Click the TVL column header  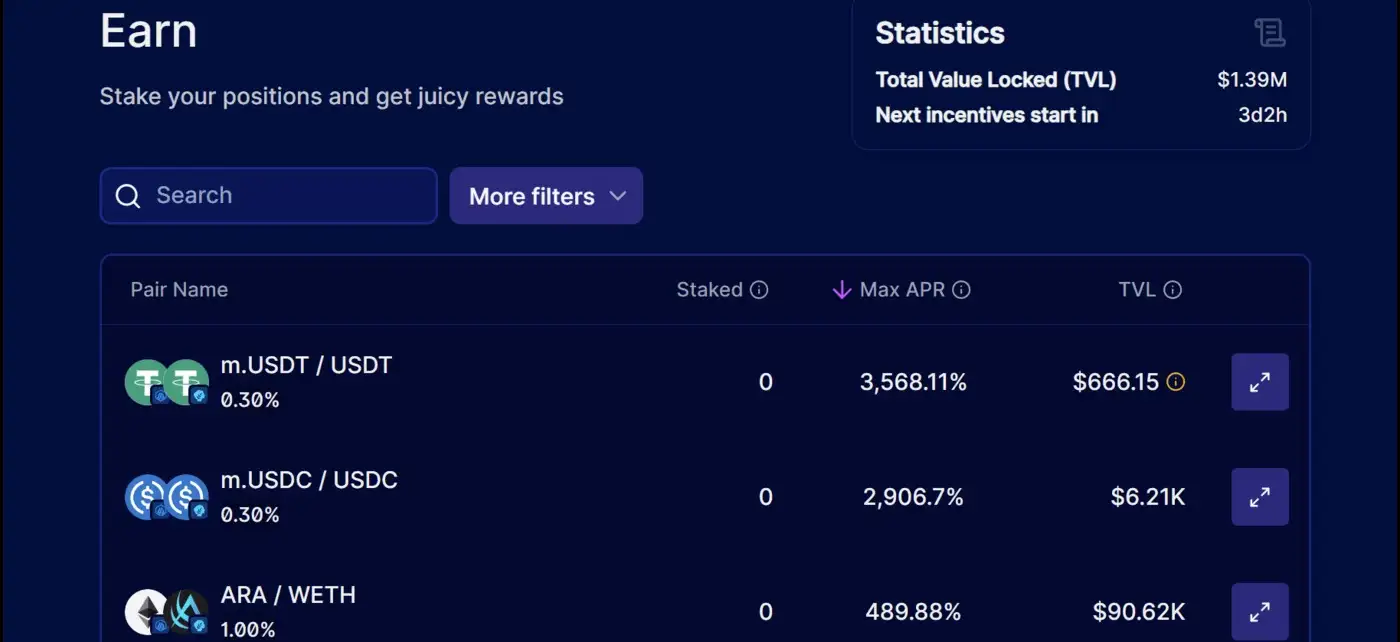1137,290
